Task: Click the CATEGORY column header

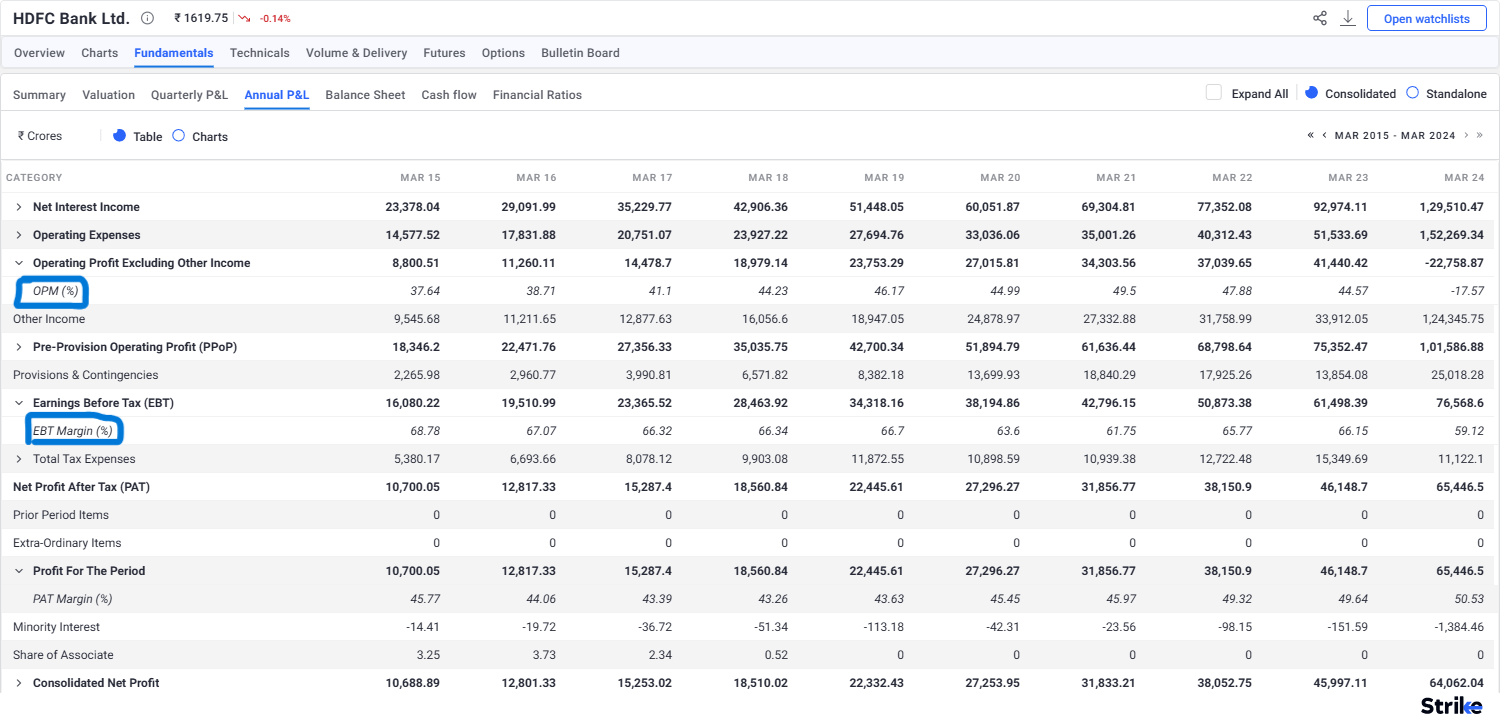Action: (x=34, y=178)
